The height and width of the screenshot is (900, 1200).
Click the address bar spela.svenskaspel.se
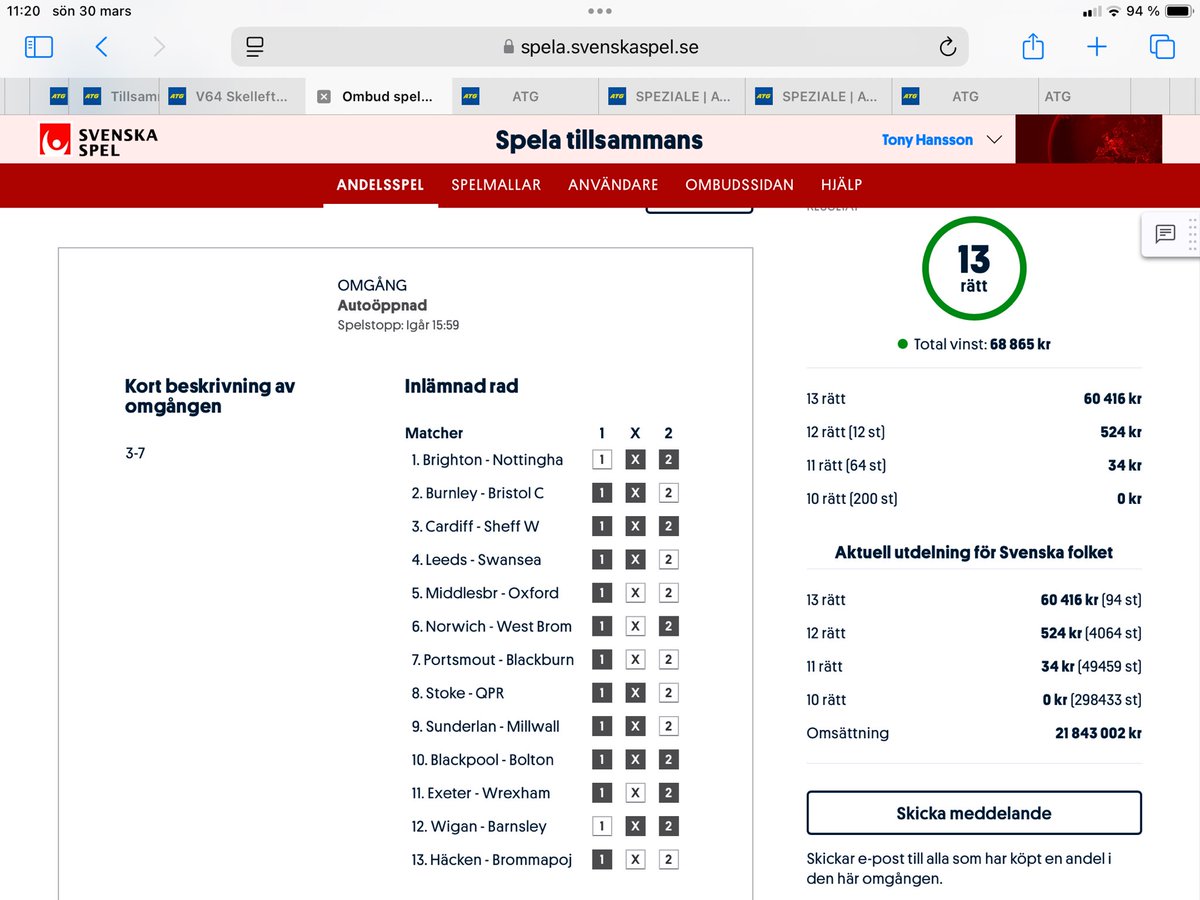coord(600,47)
